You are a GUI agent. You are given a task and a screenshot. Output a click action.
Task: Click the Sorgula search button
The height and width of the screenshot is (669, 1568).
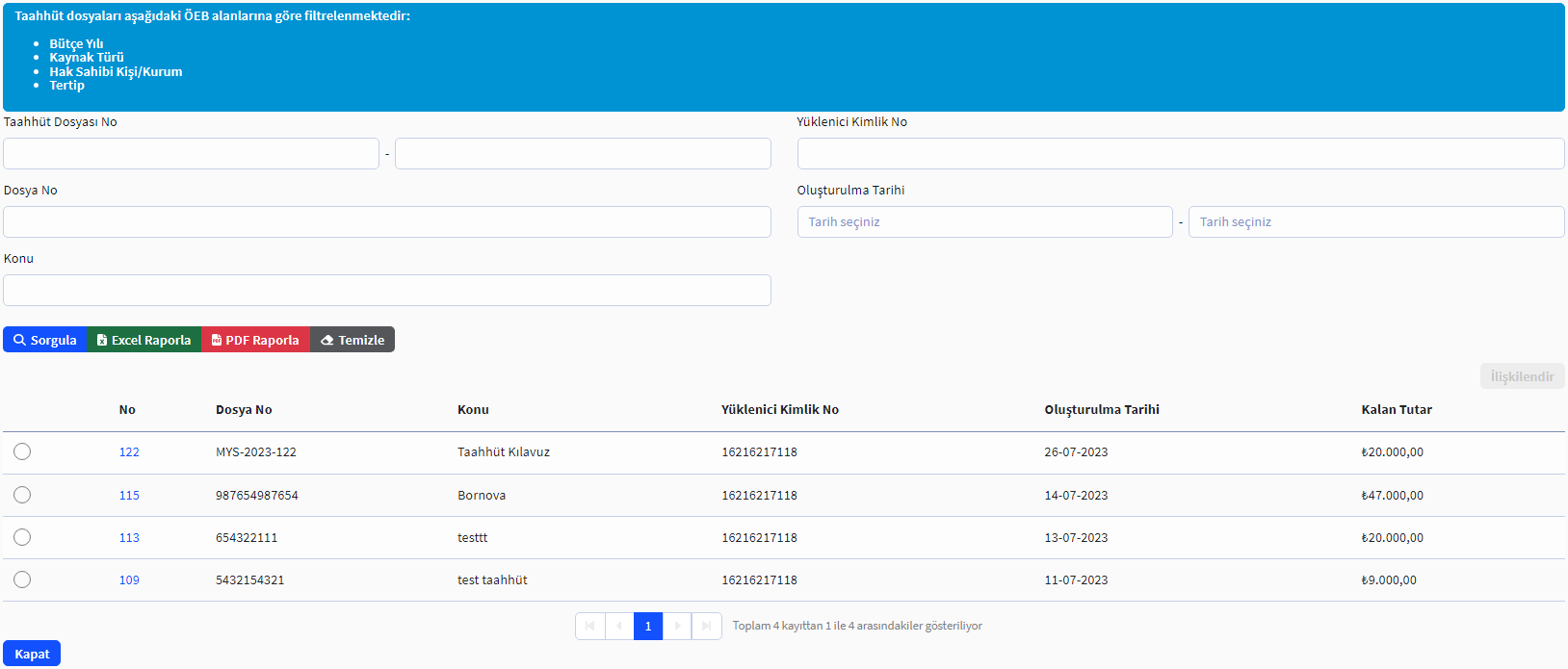pyautogui.click(x=45, y=340)
